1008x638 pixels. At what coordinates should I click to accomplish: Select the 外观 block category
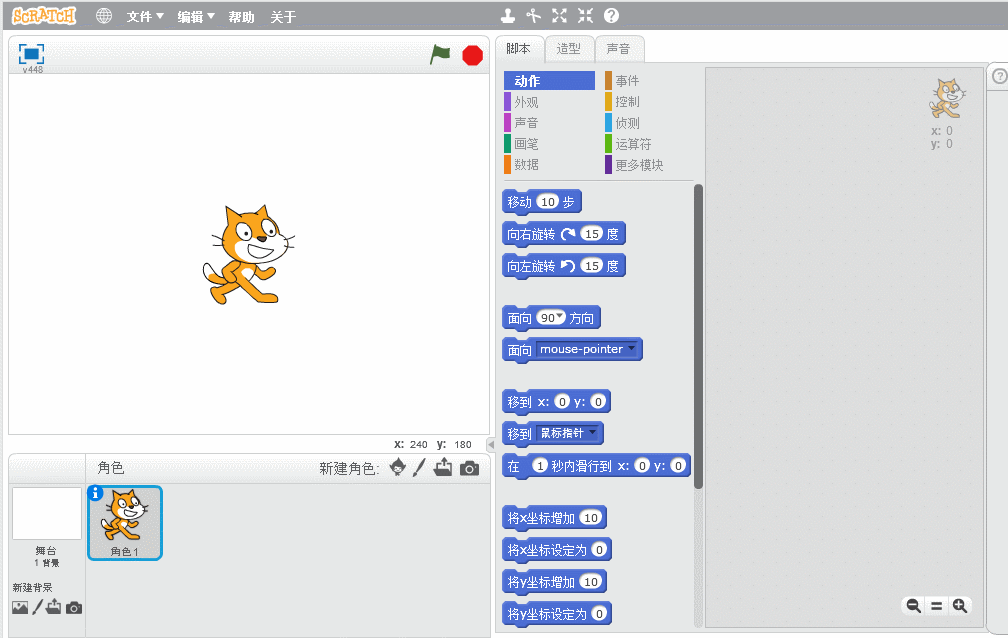click(x=521, y=102)
